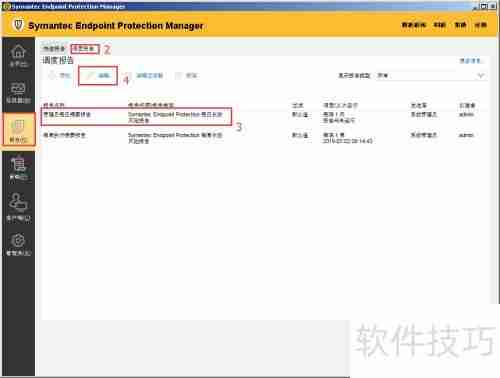Click the report description column header
The width and height of the screenshot is (500, 378).
tap(151, 105)
